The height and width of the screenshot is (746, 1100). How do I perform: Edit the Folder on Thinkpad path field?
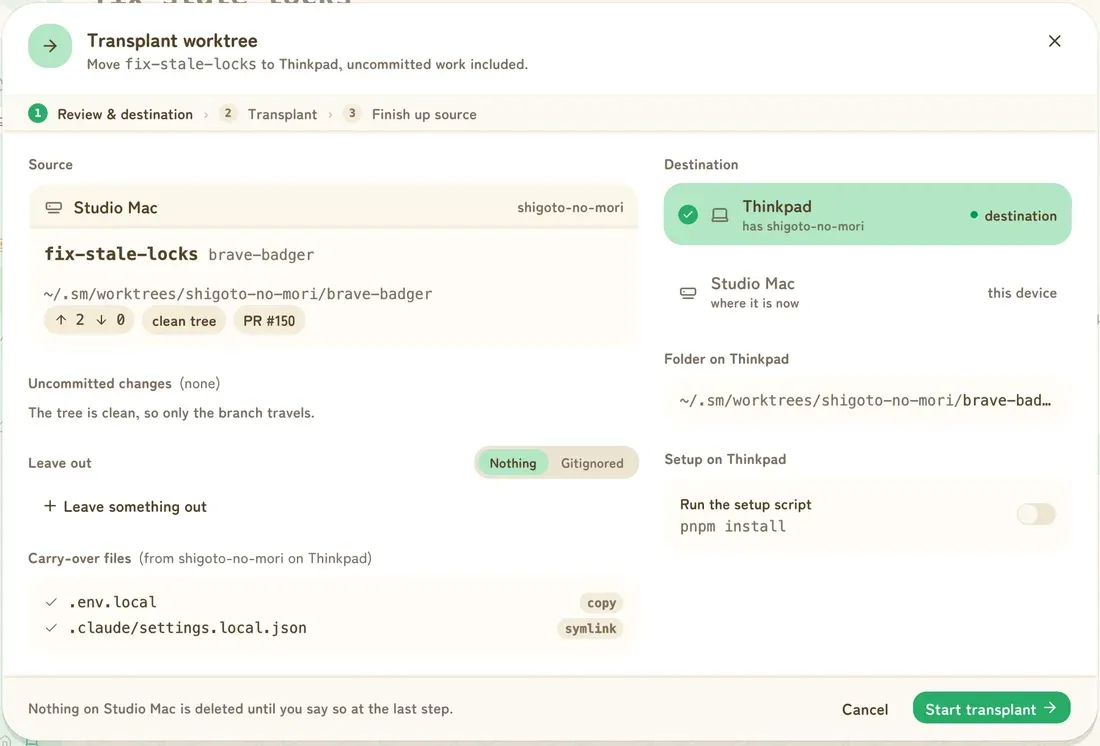coord(868,401)
